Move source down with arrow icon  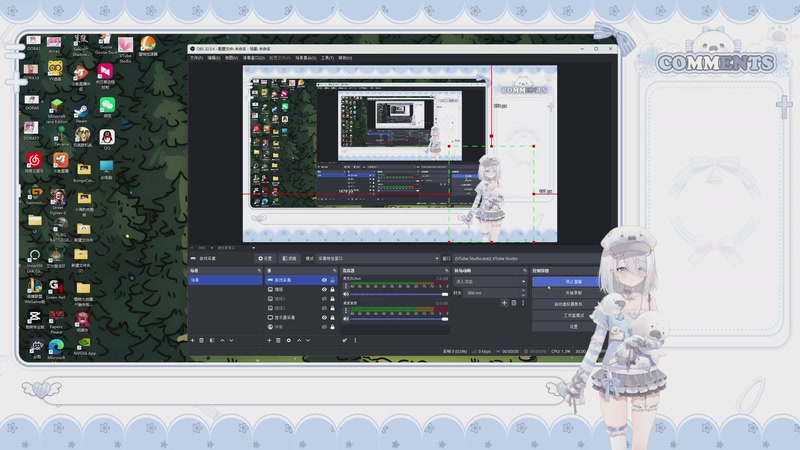[x=308, y=340]
